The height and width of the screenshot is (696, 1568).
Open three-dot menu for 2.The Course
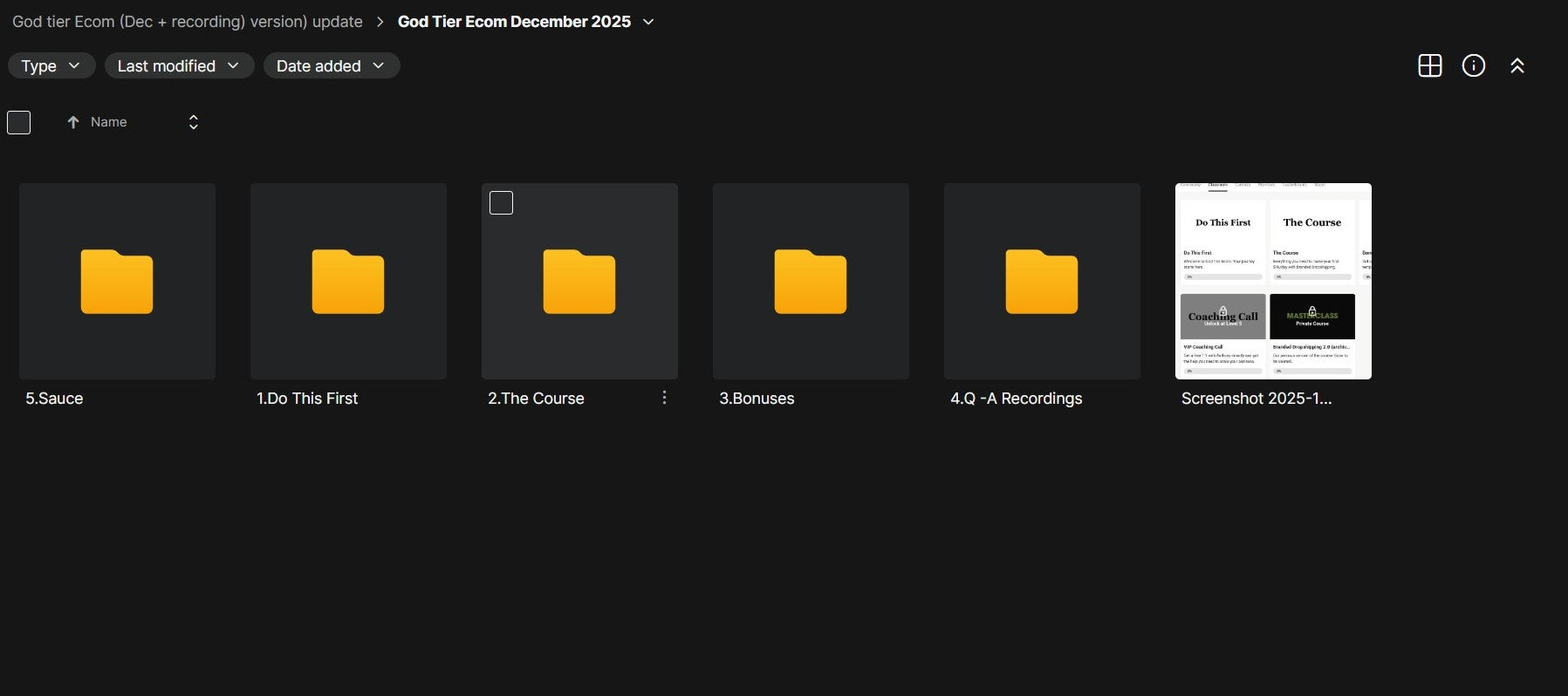(x=664, y=398)
